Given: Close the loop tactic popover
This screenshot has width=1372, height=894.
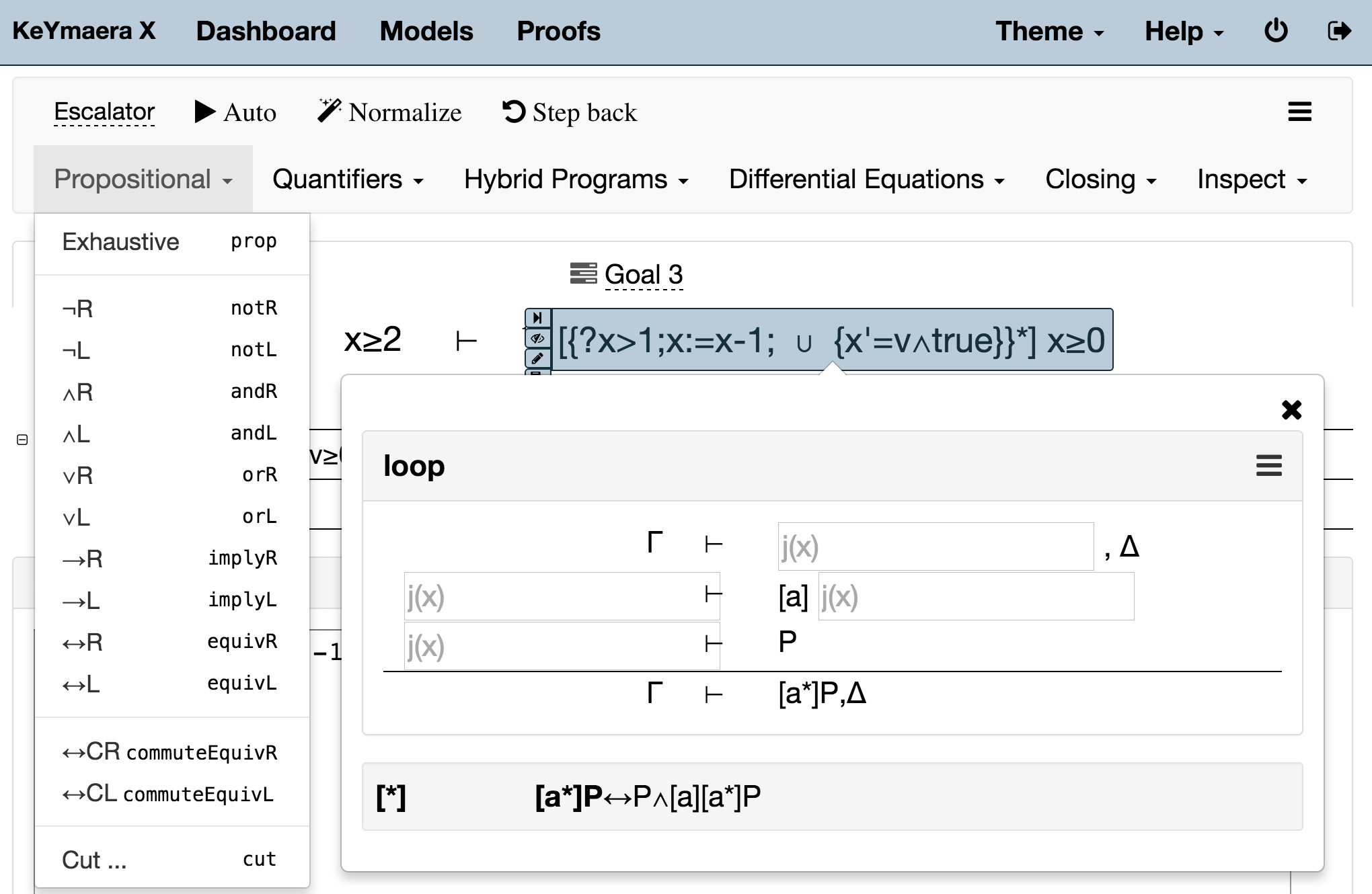Looking at the screenshot, I should pyautogui.click(x=1291, y=409).
